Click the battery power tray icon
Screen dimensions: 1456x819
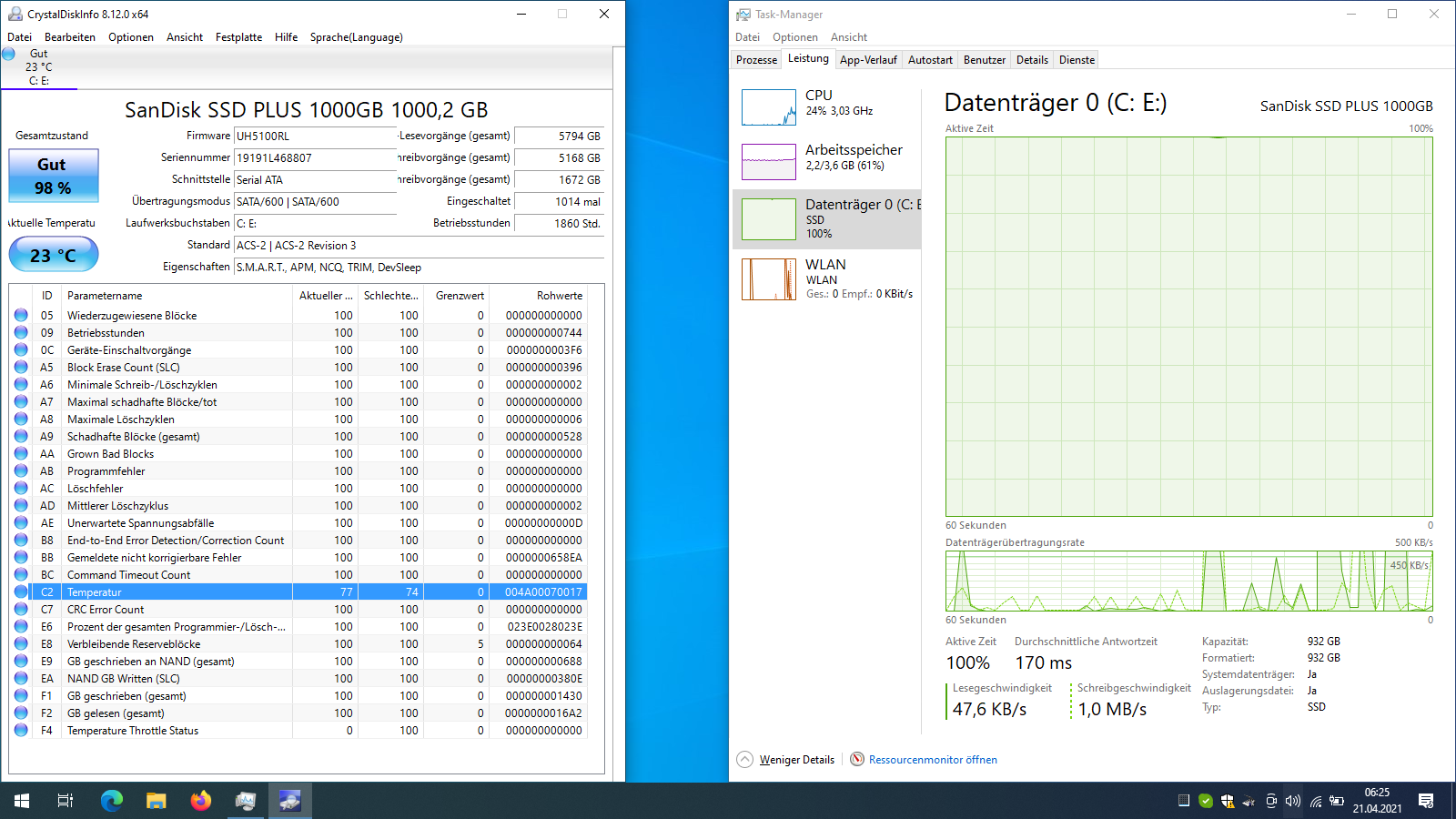point(1337,801)
